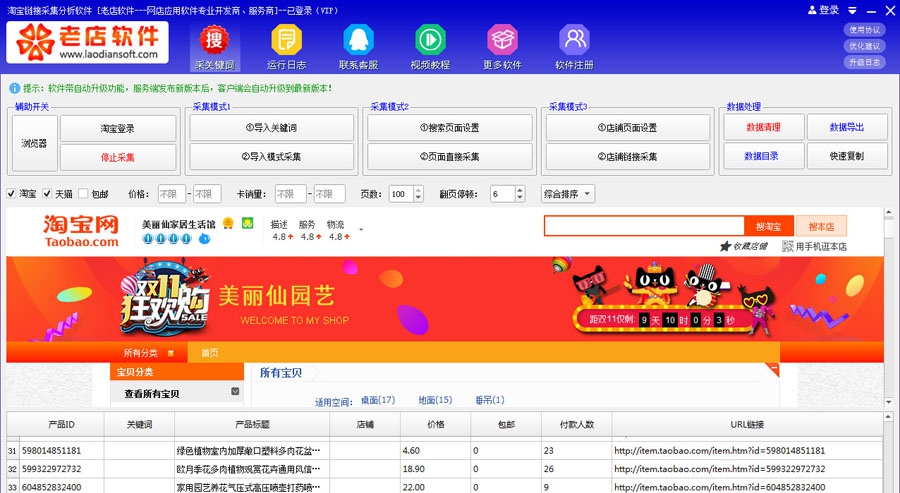Click the ①搜索页面设置 button

click(x=449, y=128)
